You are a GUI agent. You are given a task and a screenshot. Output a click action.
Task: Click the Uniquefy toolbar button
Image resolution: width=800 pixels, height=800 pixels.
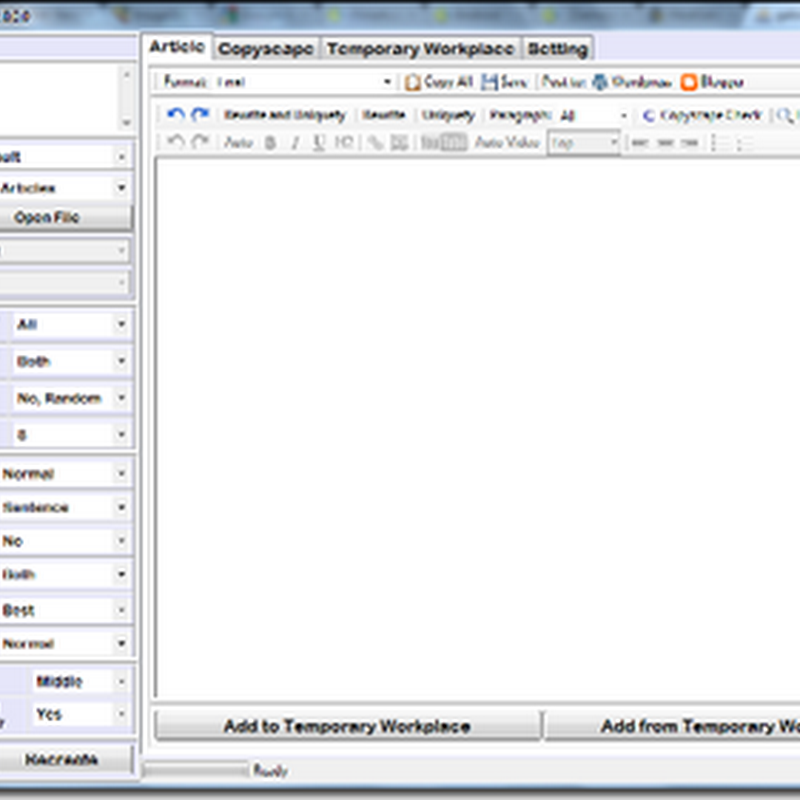tap(448, 115)
